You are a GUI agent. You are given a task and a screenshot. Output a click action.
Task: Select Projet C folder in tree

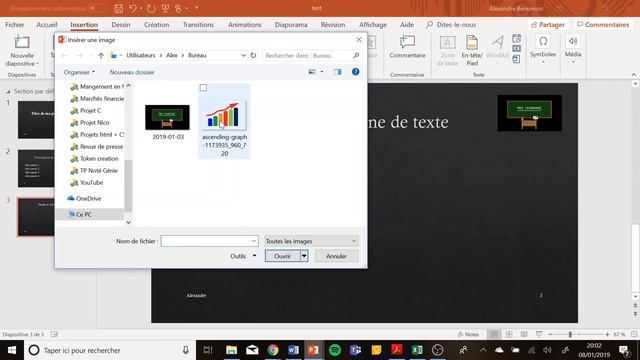(x=86, y=111)
